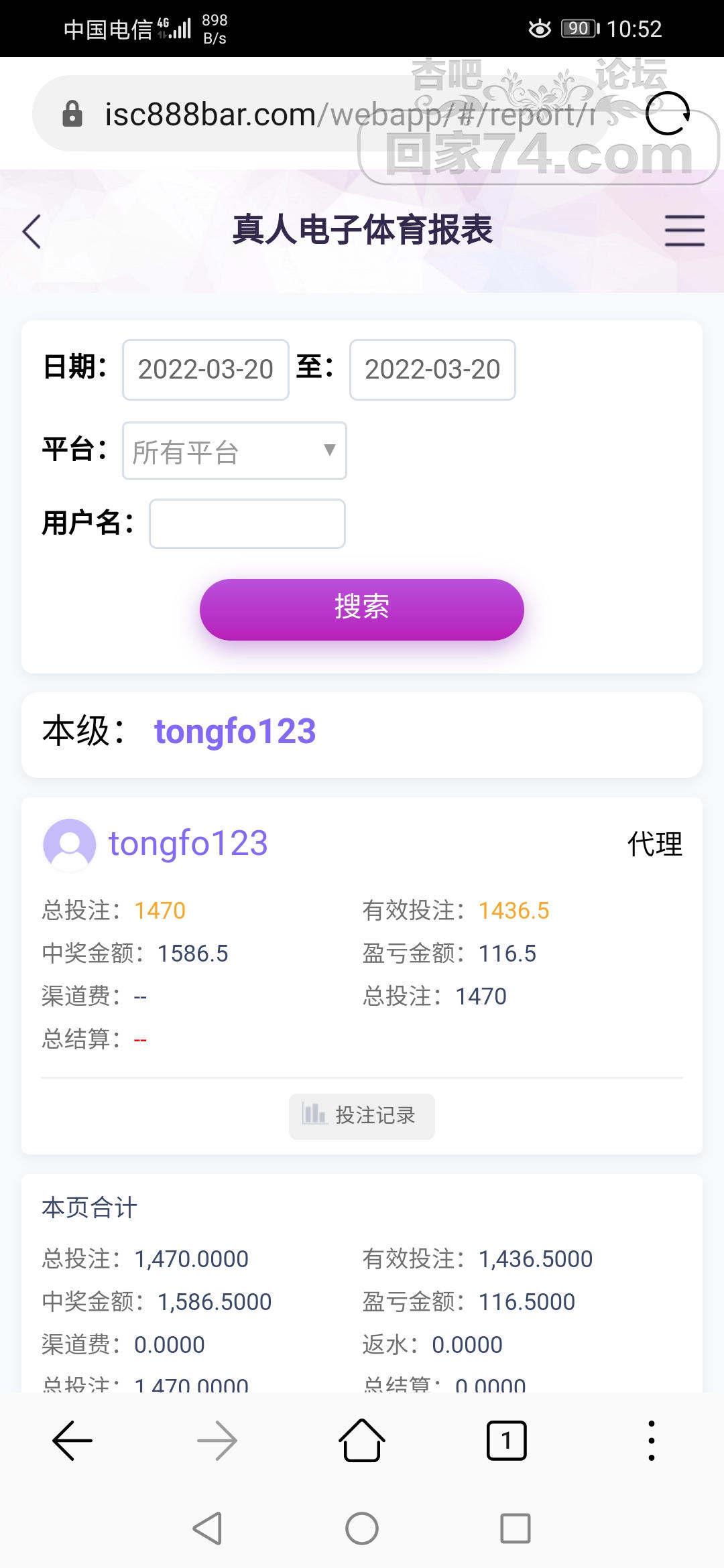724x1568 pixels.
Task: Tap the tongfo123 user avatar
Action: 69,844
